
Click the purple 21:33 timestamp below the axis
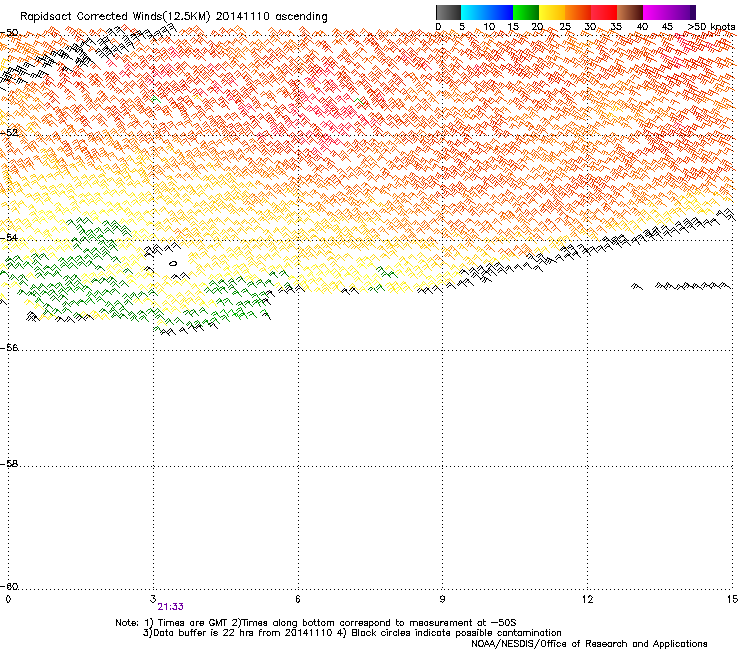170,607
